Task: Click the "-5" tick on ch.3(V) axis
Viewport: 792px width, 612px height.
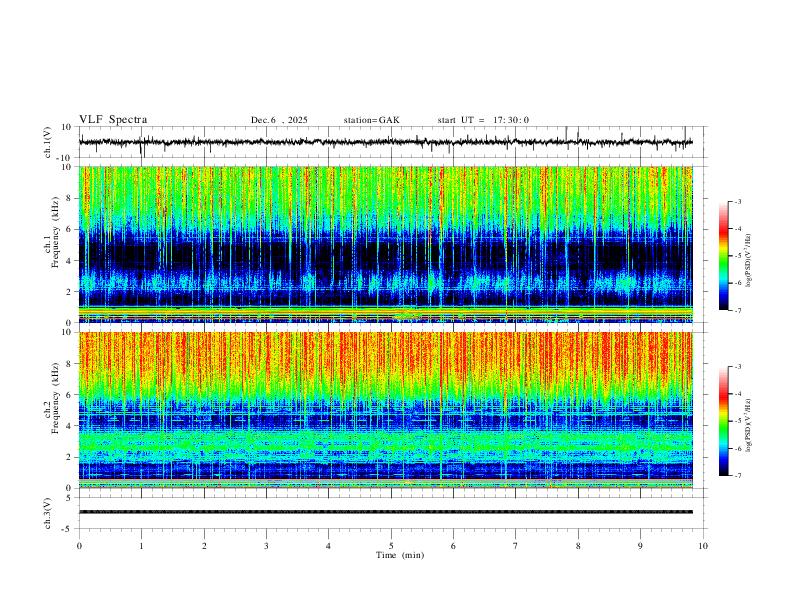Action: (x=68, y=529)
